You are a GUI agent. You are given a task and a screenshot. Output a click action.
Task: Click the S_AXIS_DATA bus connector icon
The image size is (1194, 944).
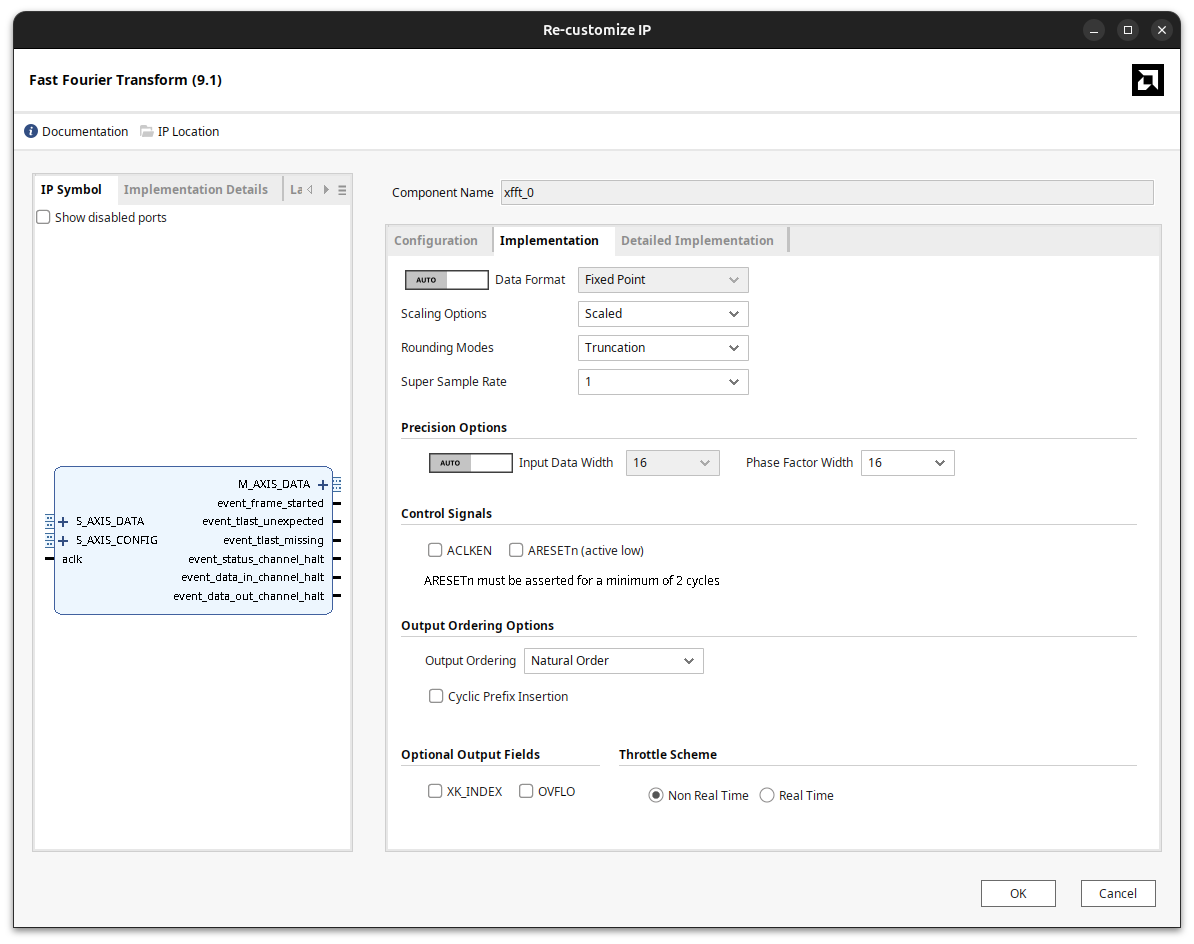[49, 521]
